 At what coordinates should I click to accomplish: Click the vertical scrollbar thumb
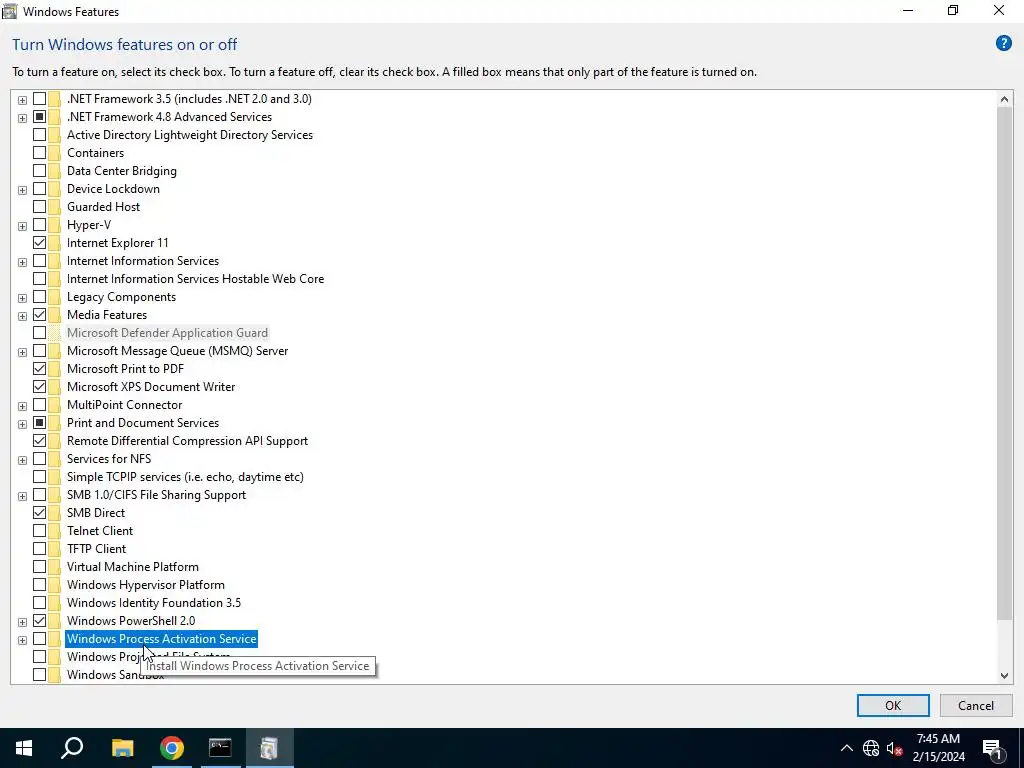[x=1004, y=364]
